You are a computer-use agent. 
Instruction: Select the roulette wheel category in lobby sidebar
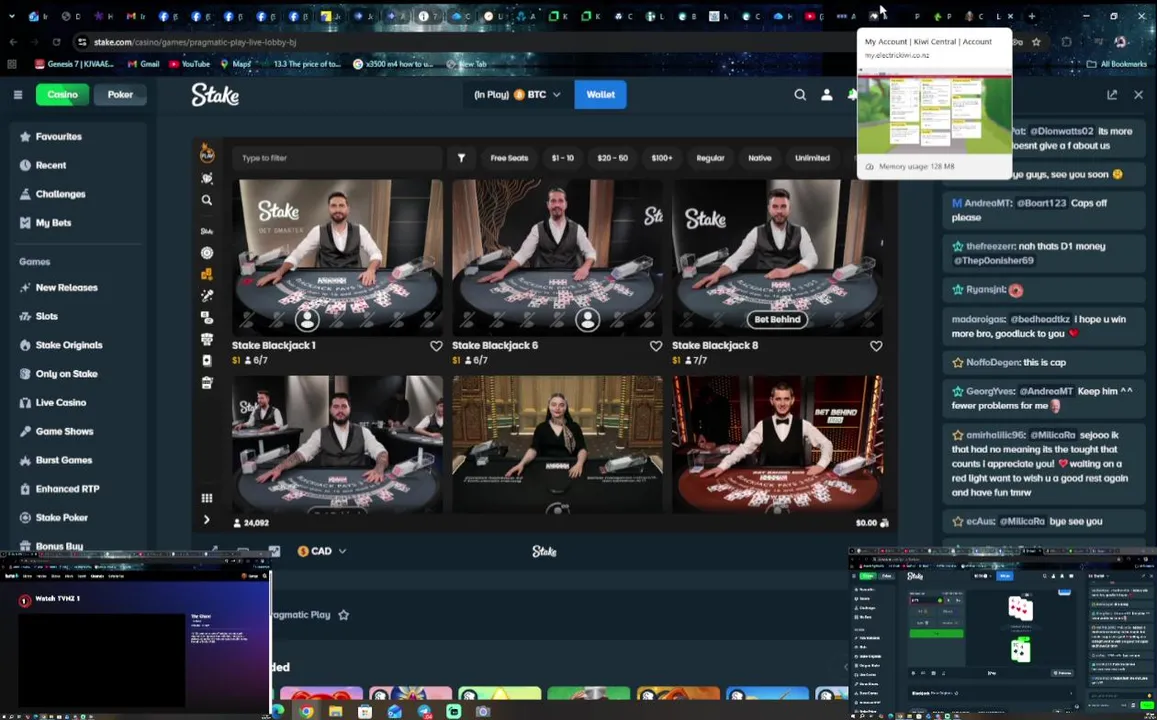pos(207,253)
